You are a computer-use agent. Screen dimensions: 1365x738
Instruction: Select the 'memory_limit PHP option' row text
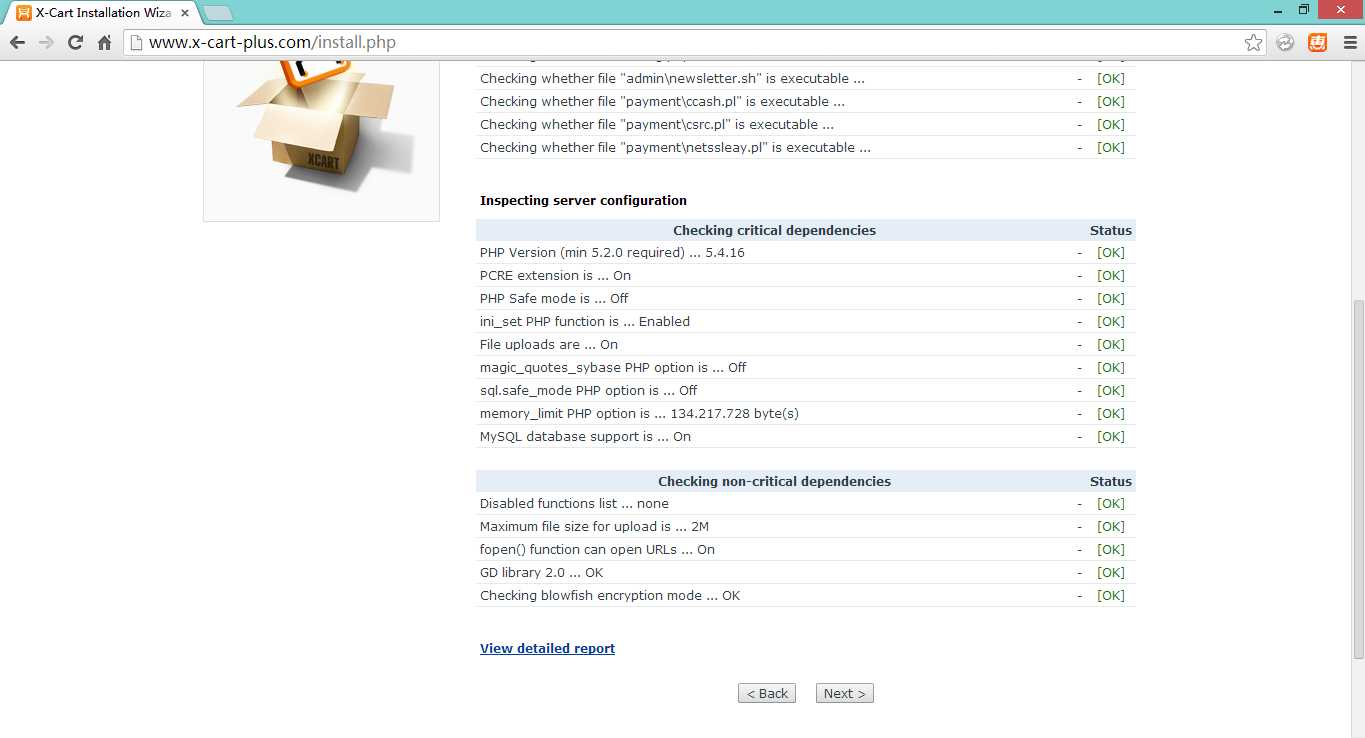point(639,414)
